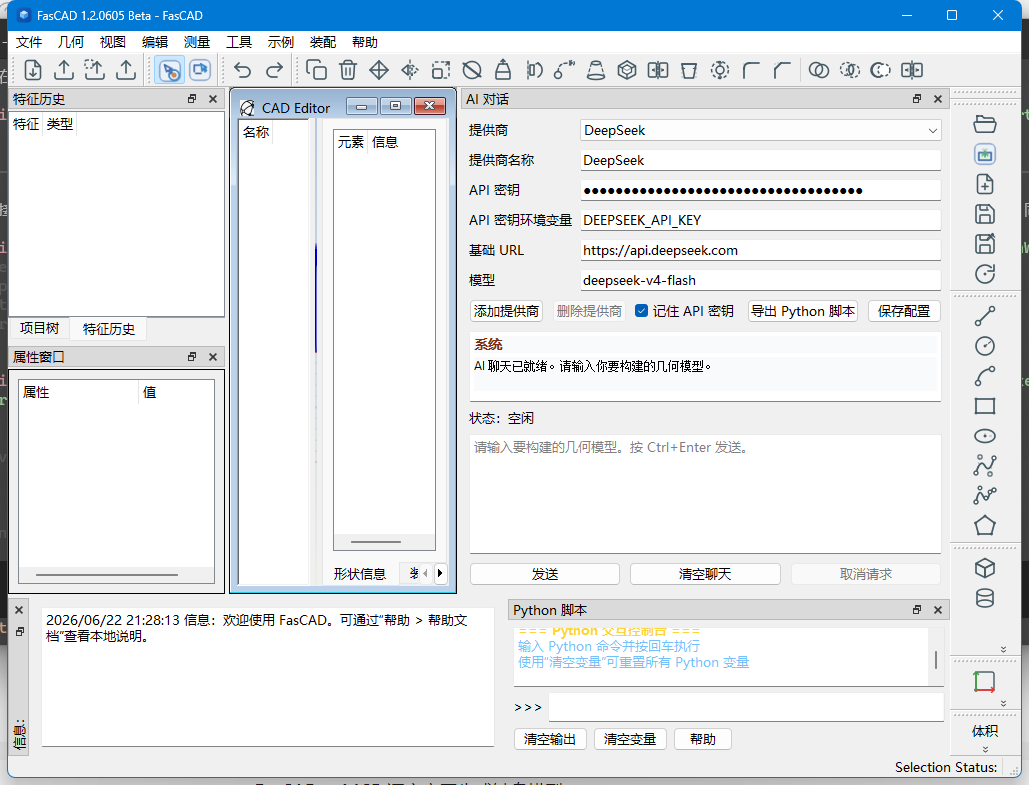Toggle the highlighted import icon in right toolbar
1029x785 pixels.
[x=984, y=154]
